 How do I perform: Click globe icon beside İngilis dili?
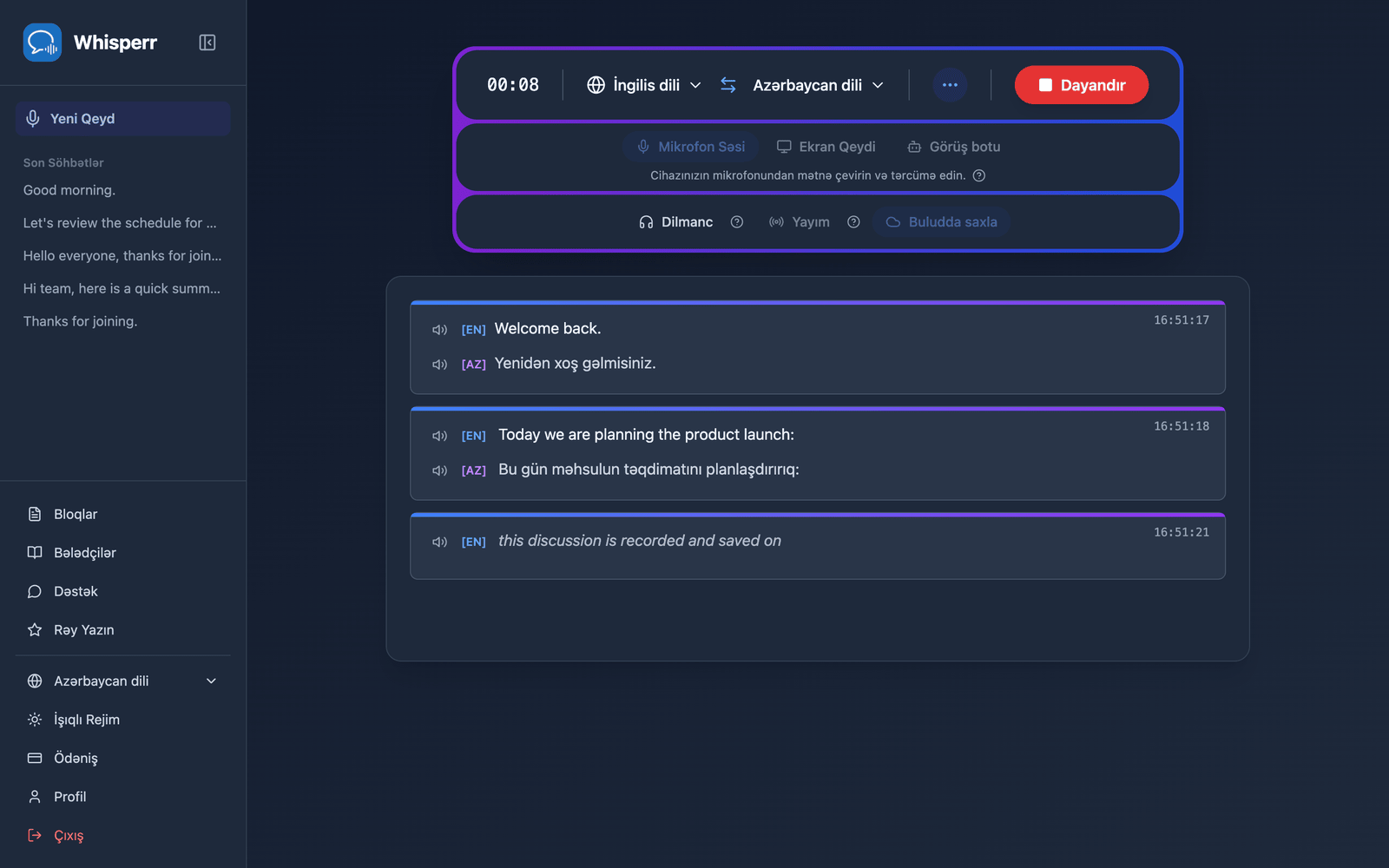click(596, 85)
